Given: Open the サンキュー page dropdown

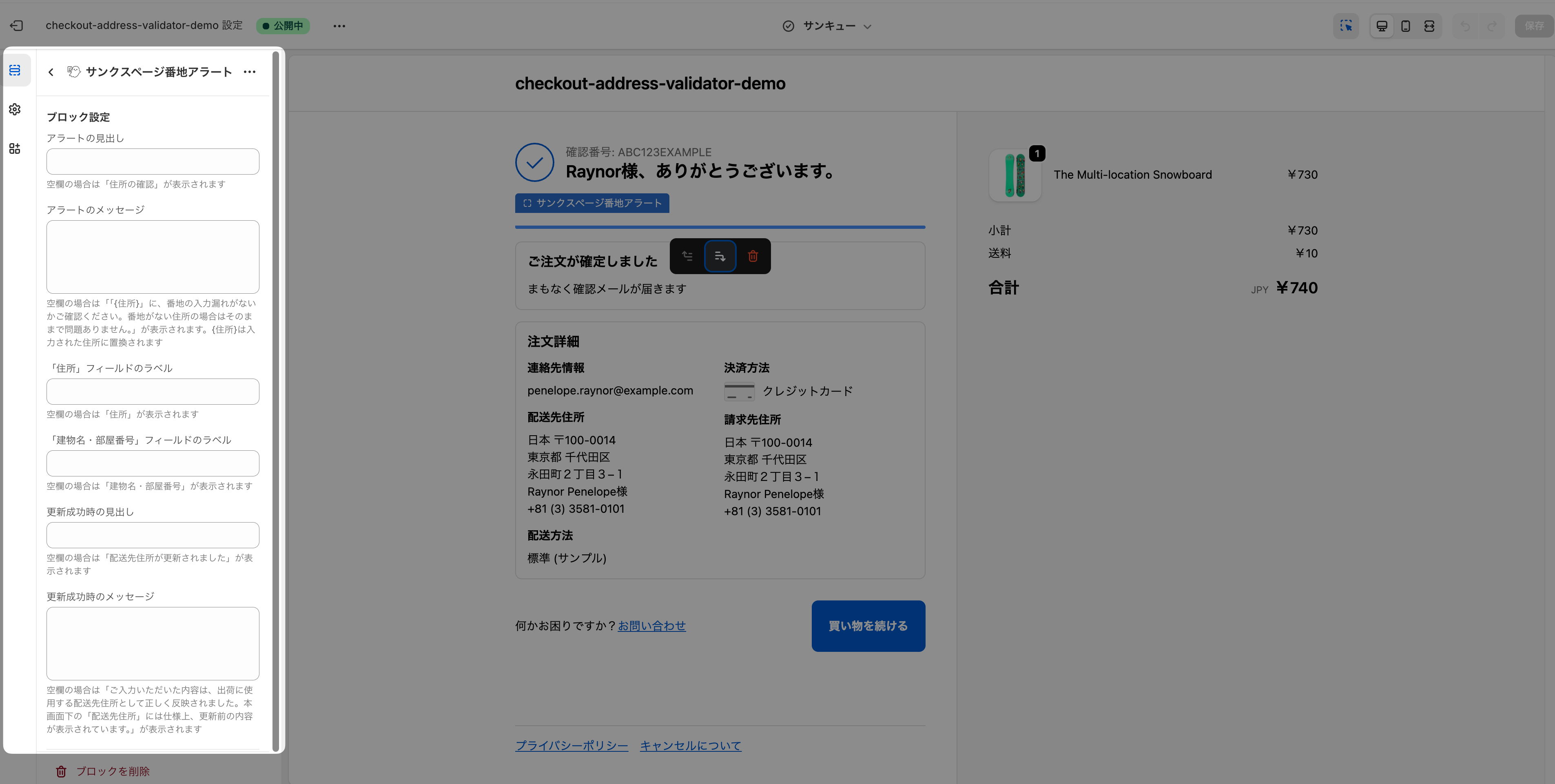Looking at the screenshot, I should coord(828,26).
